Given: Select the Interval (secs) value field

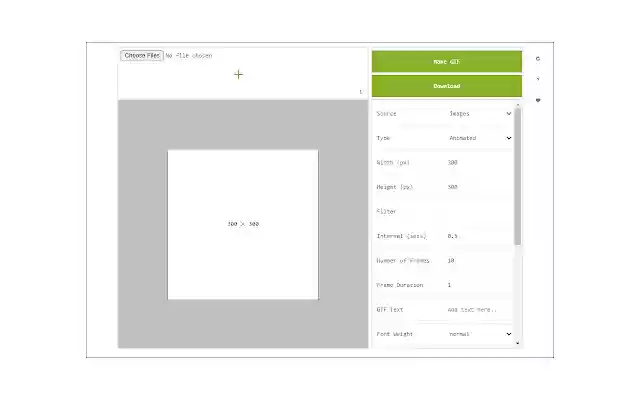Looking at the screenshot, I should 480,236.
